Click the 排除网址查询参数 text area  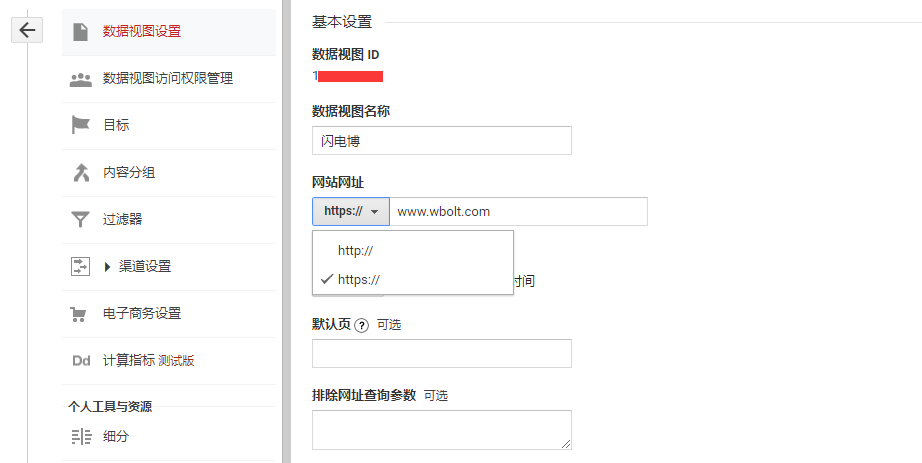click(441, 429)
